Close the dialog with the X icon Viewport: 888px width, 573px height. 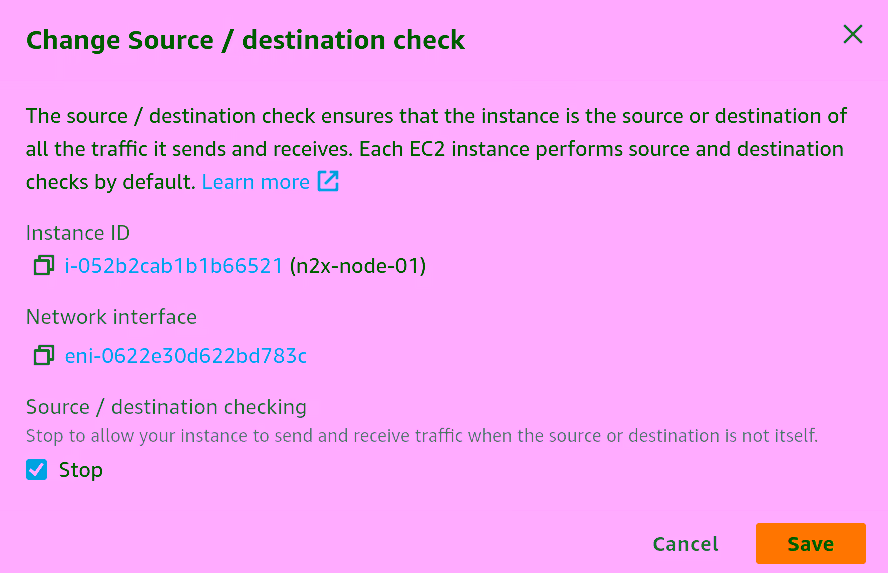[852, 35]
